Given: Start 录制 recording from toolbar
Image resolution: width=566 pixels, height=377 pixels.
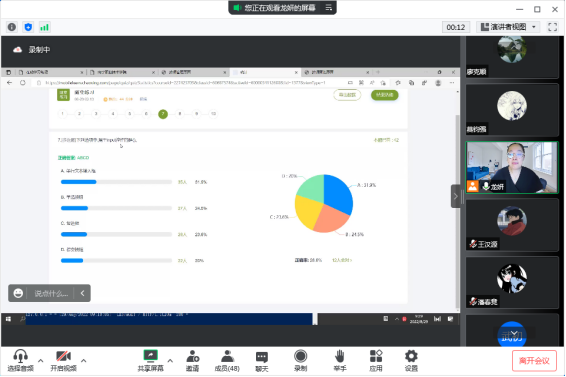Looking at the screenshot, I should pos(300,360).
